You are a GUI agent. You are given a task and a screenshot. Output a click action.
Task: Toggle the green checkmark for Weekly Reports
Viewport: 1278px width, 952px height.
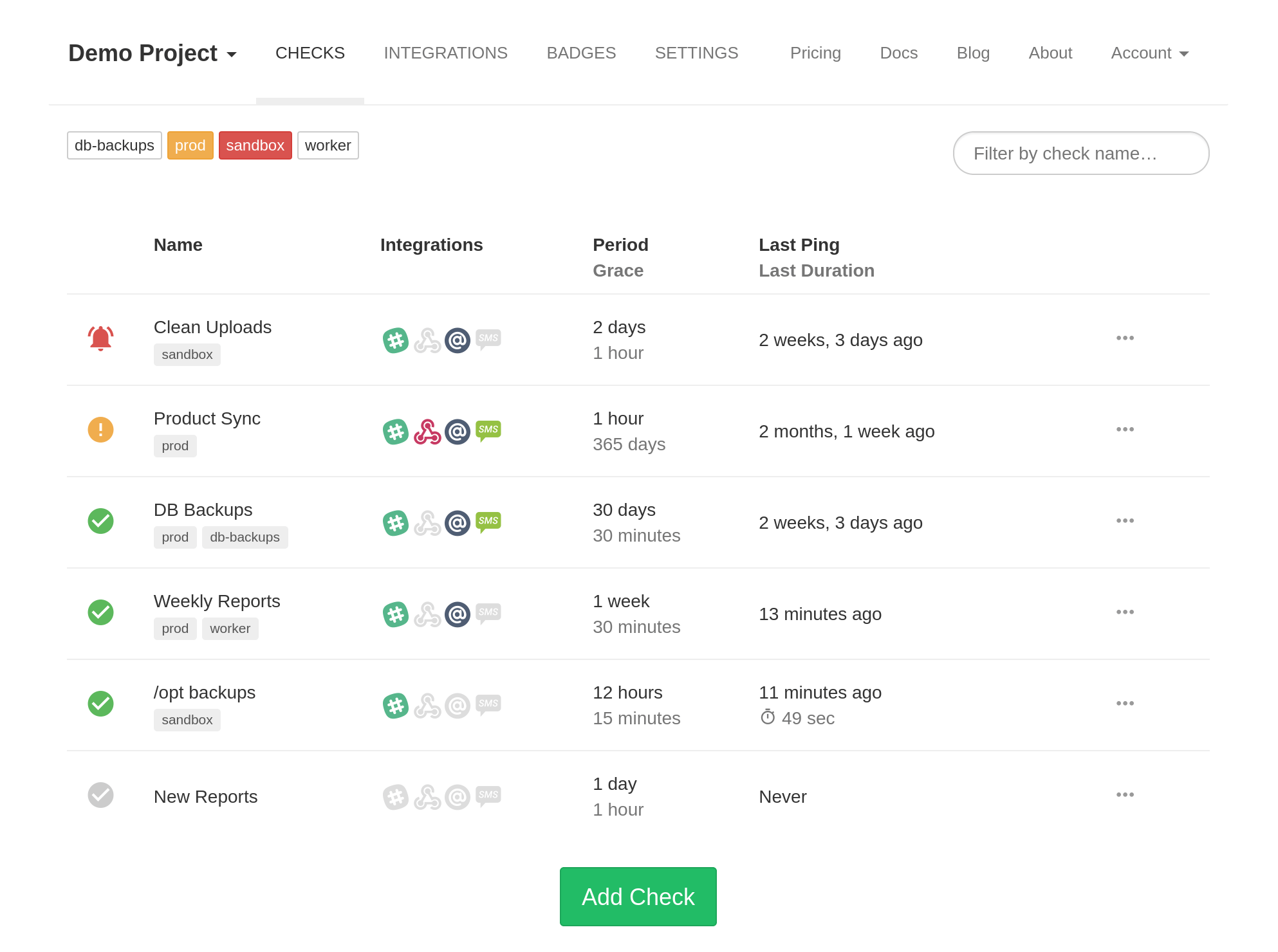[x=100, y=613]
